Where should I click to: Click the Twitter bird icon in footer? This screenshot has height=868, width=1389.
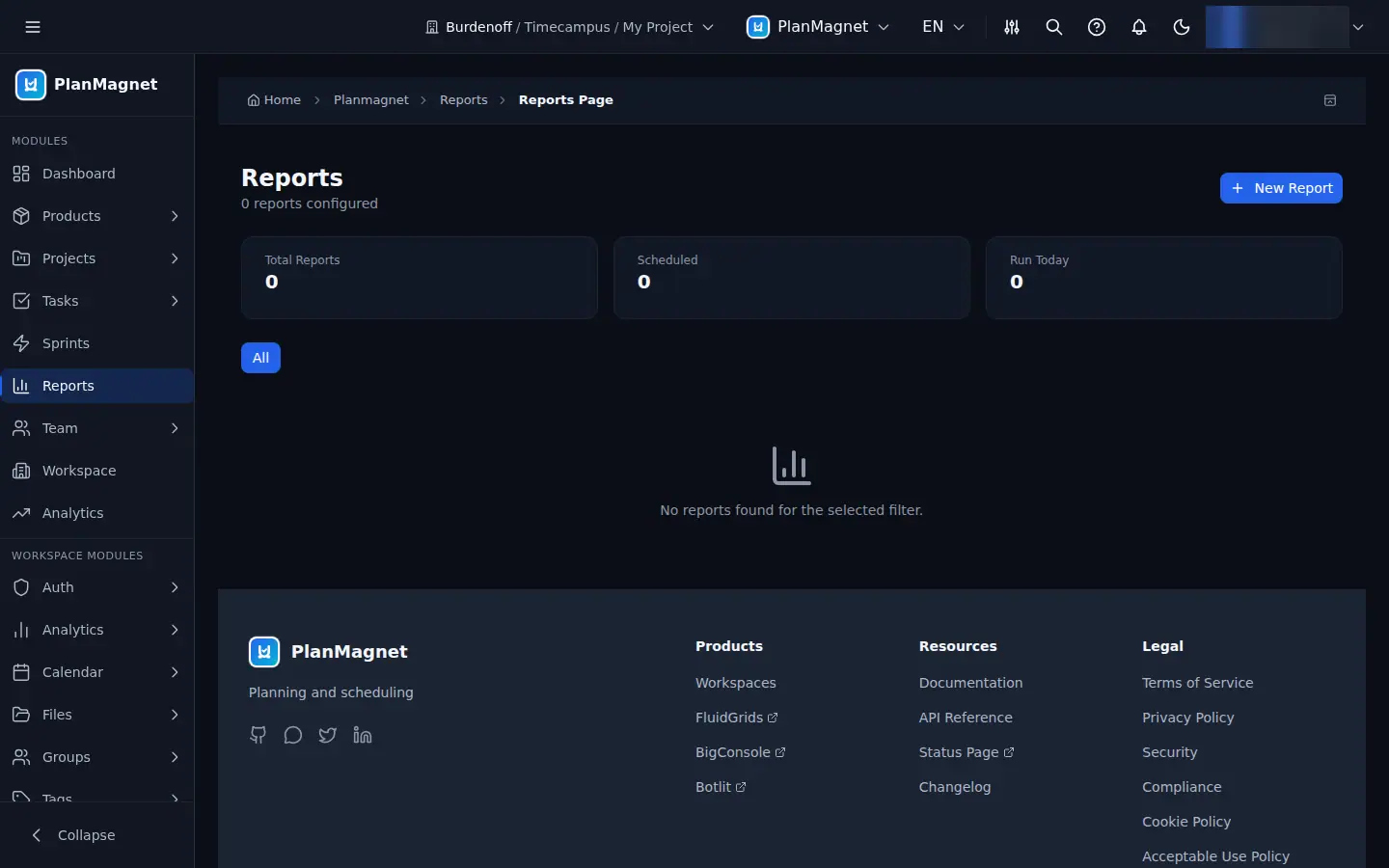328,735
